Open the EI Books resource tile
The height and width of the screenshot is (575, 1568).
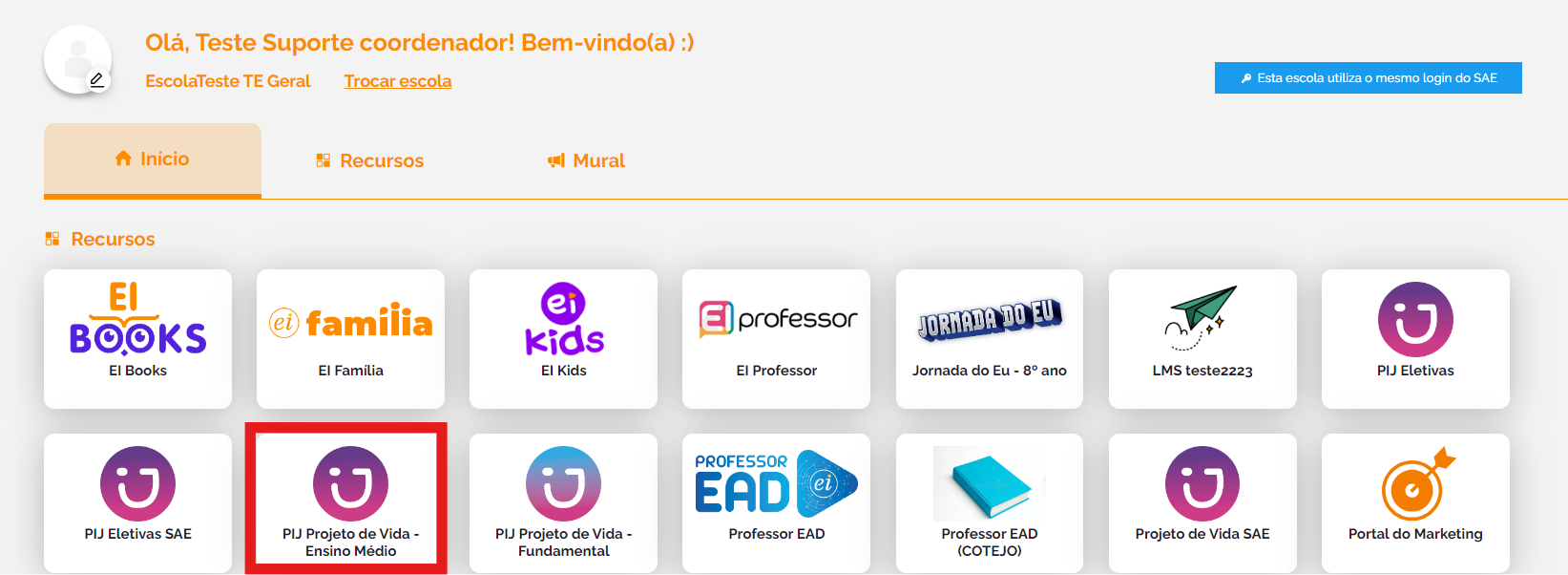click(137, 339)
